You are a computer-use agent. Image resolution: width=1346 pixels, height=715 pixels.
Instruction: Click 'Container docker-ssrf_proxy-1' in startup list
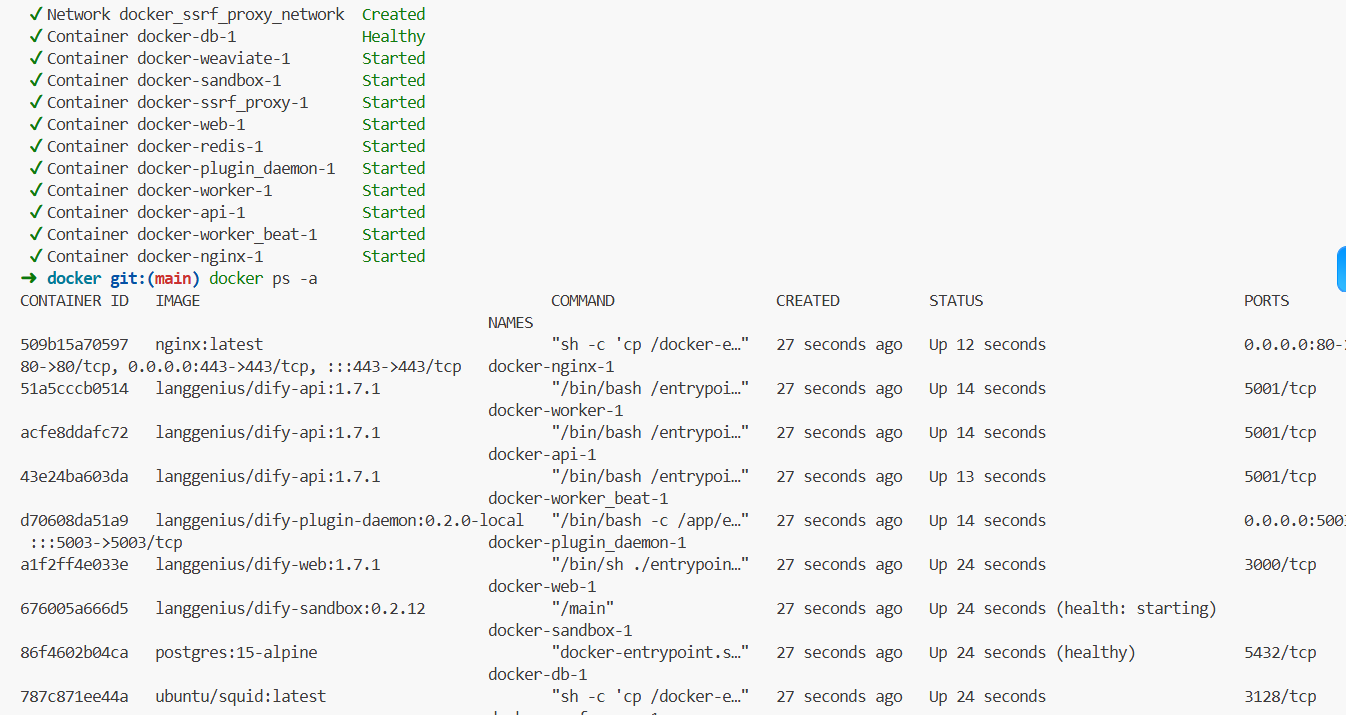(177, 103)
